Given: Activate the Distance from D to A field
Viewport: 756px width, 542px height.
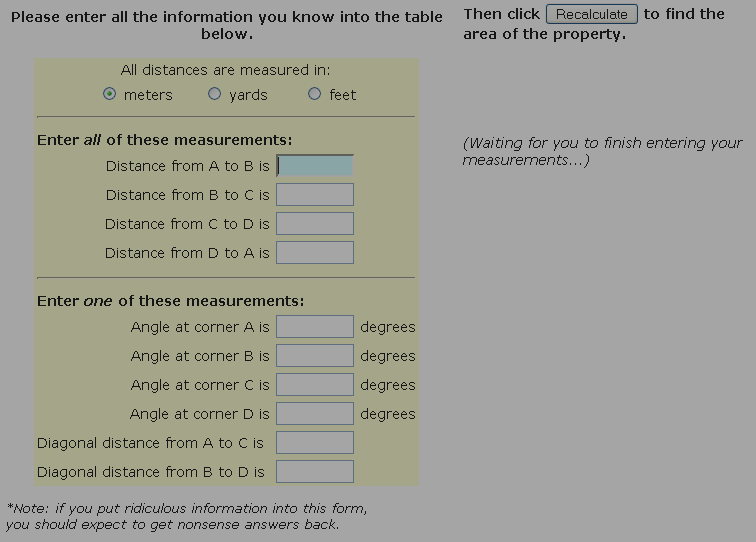Looking at the screenshot, I should pyautogui.click(x=315, y=253).
